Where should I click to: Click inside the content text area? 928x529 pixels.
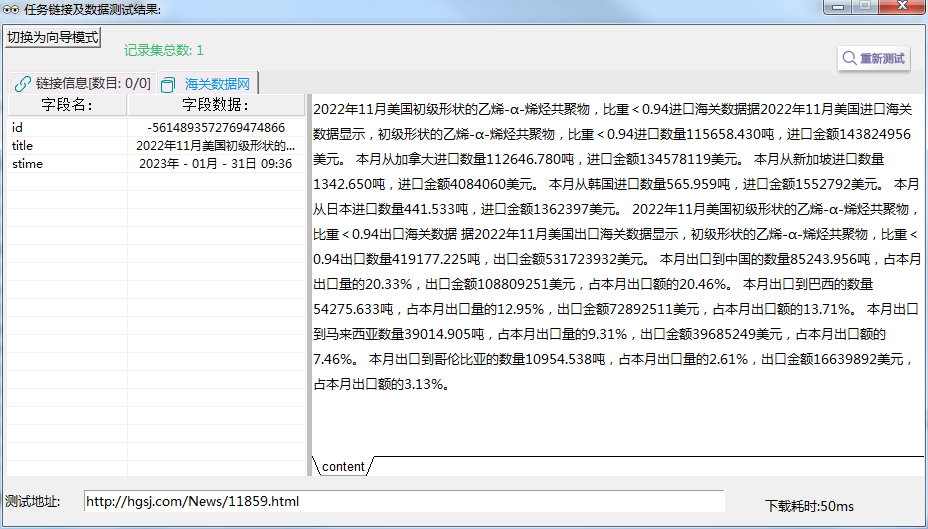[x=617, y=275]
